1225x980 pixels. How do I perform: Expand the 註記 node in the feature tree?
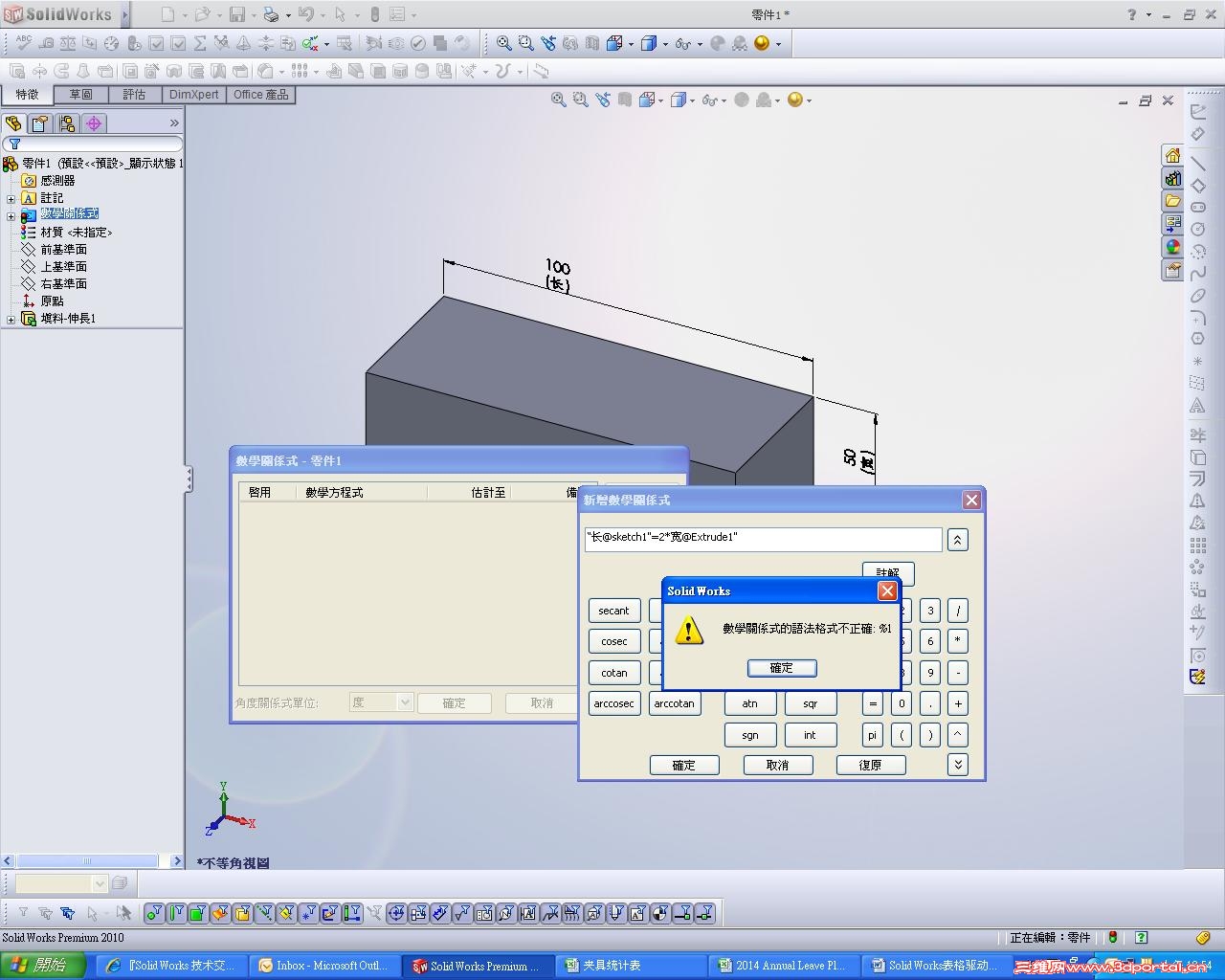(11, 199)
